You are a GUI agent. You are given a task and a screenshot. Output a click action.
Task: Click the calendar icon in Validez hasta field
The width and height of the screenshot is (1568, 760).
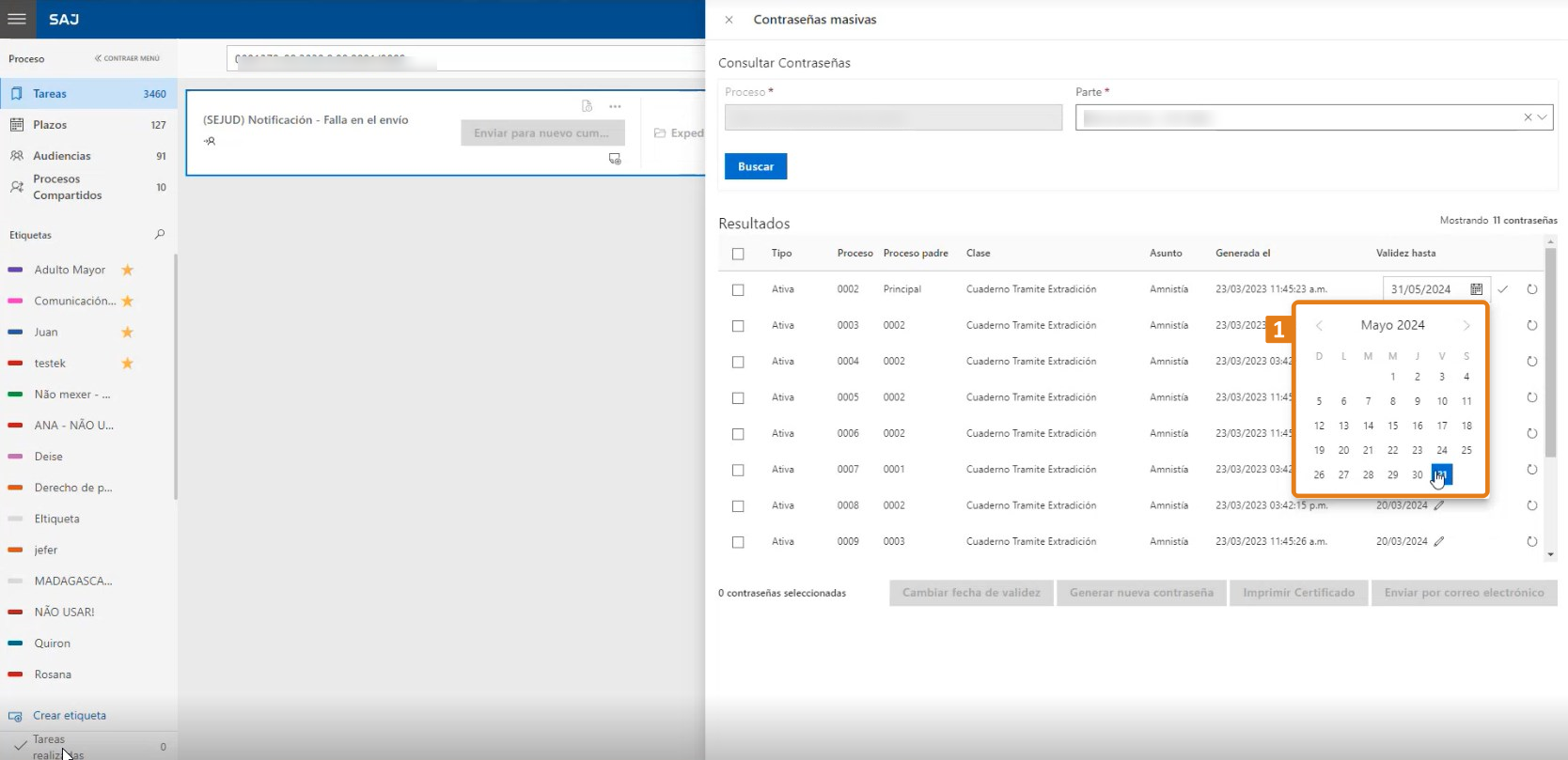(1476, 289)
